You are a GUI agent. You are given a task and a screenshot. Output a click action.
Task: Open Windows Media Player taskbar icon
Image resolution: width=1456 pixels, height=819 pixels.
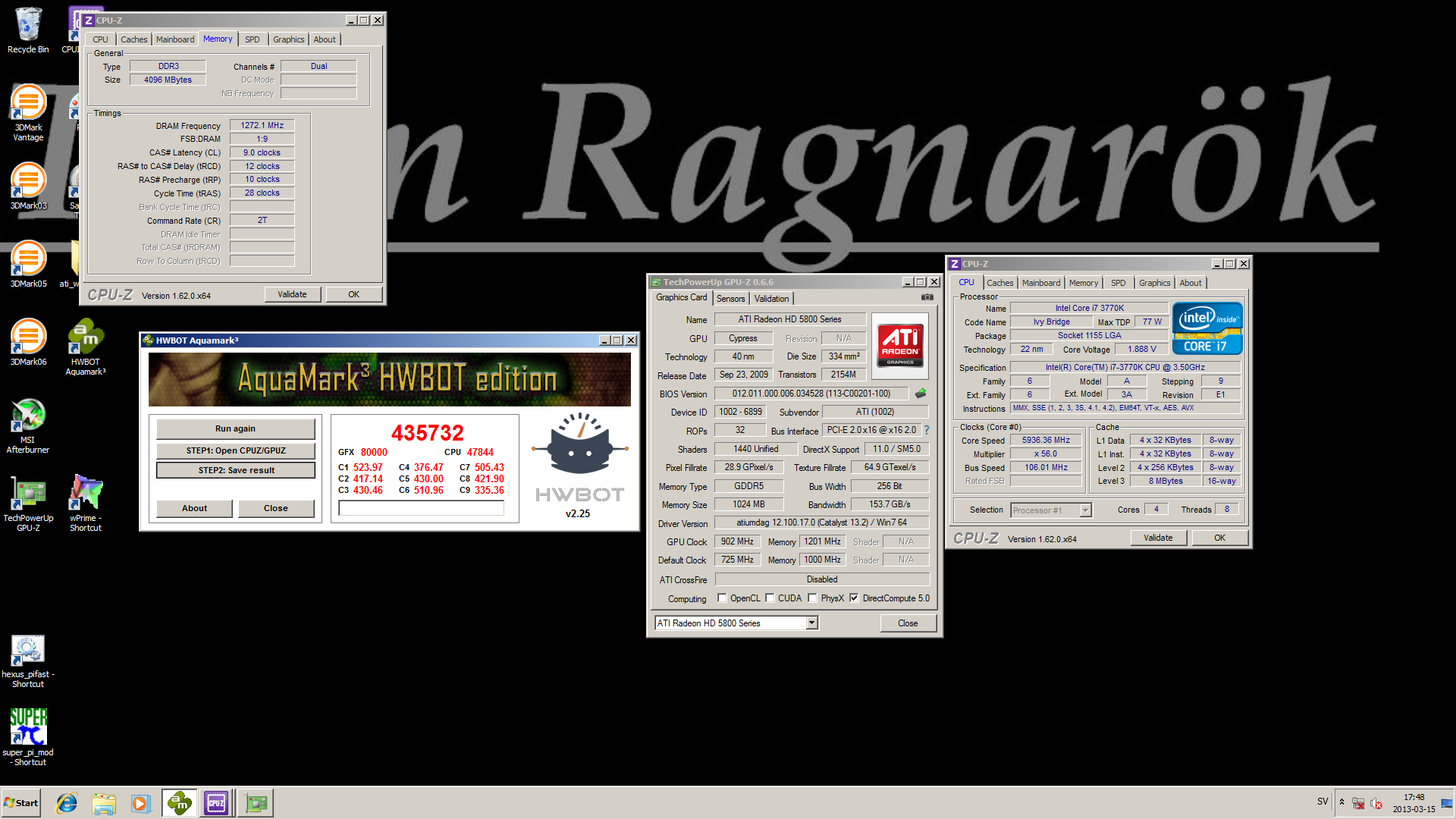[140, 803]
